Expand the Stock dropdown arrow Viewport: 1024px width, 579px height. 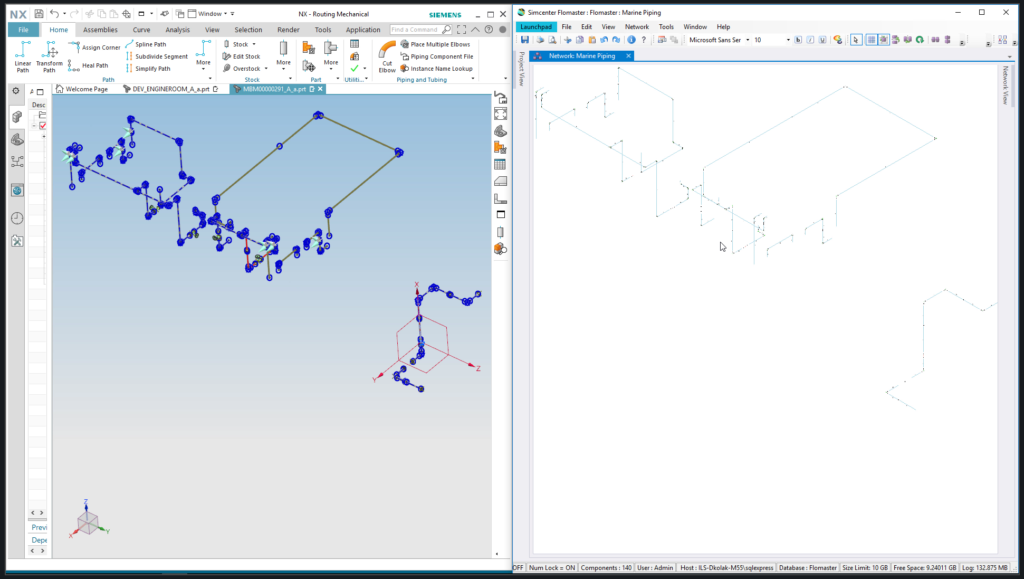[x=254, y=45]
